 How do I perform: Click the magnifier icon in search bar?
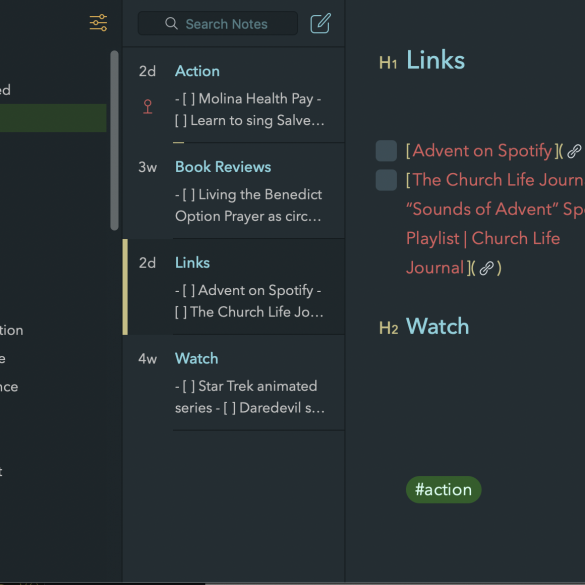(x=171, y=24)
